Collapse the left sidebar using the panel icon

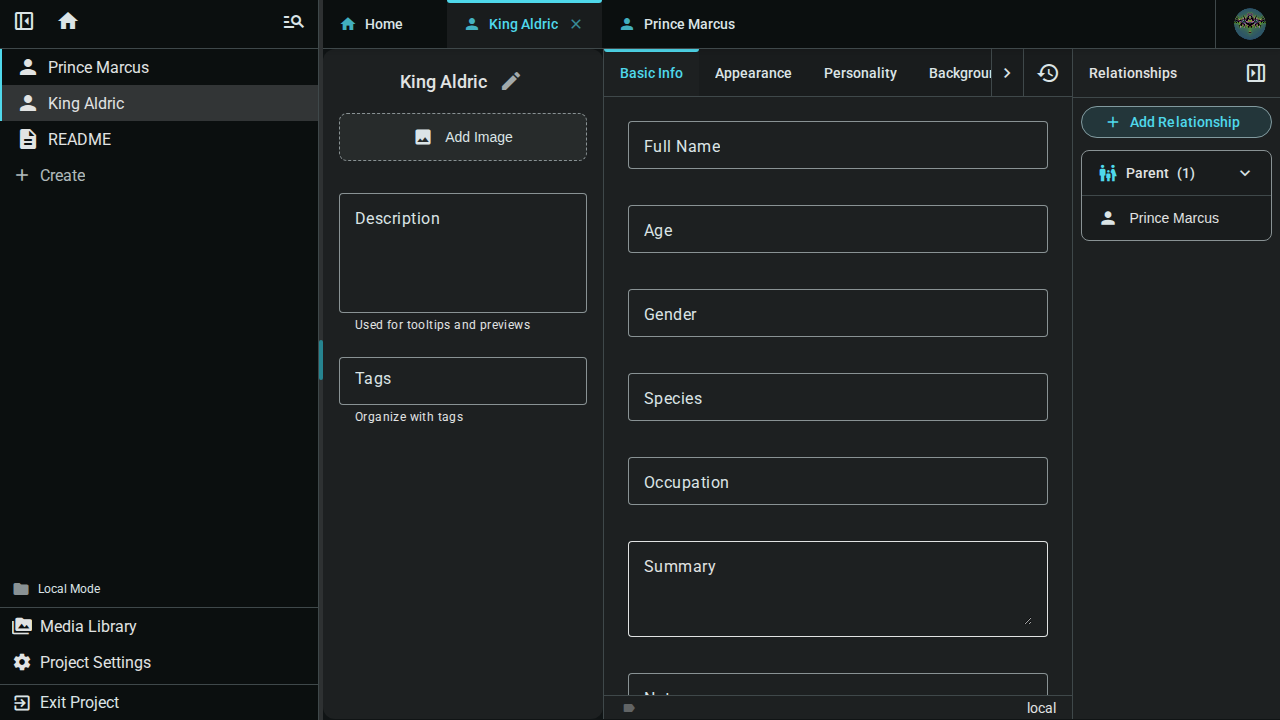tap(23, 21)
